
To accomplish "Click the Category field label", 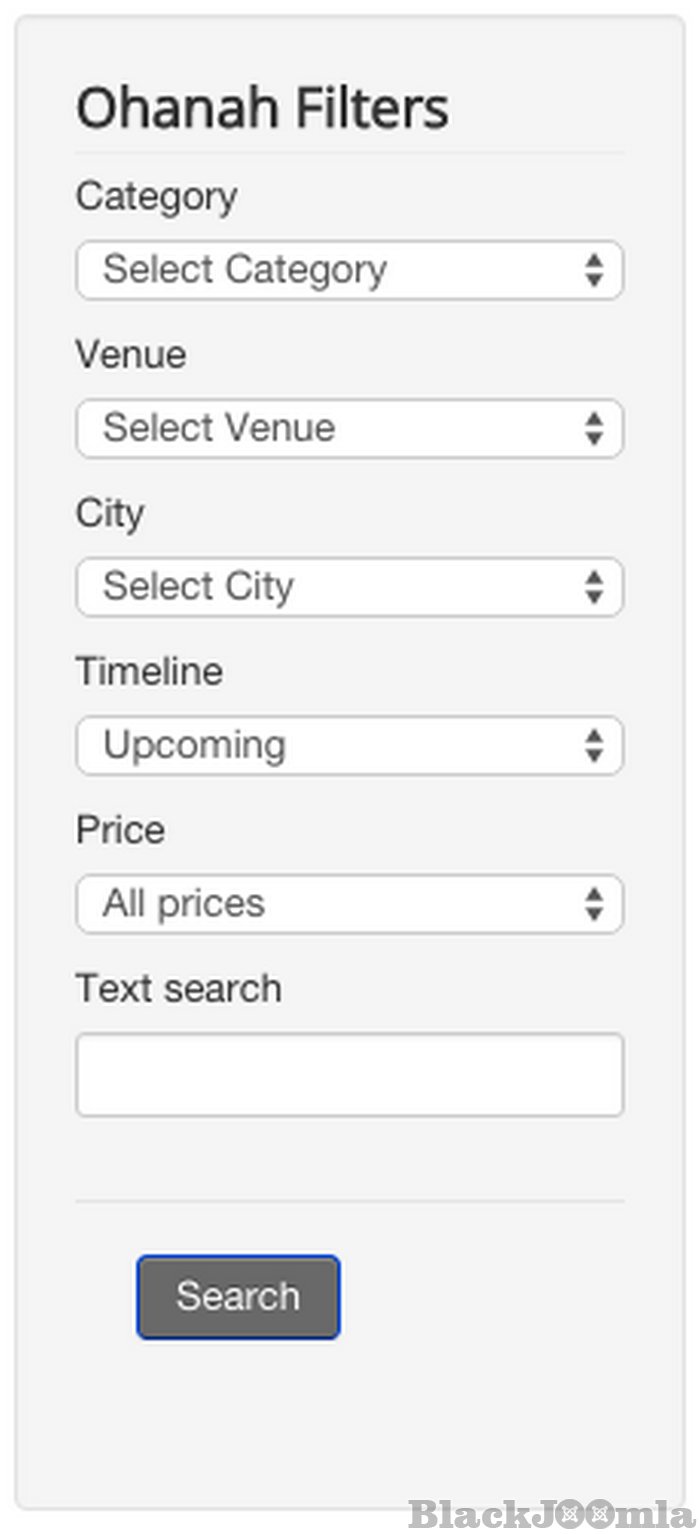I will [x=156, y=196].
